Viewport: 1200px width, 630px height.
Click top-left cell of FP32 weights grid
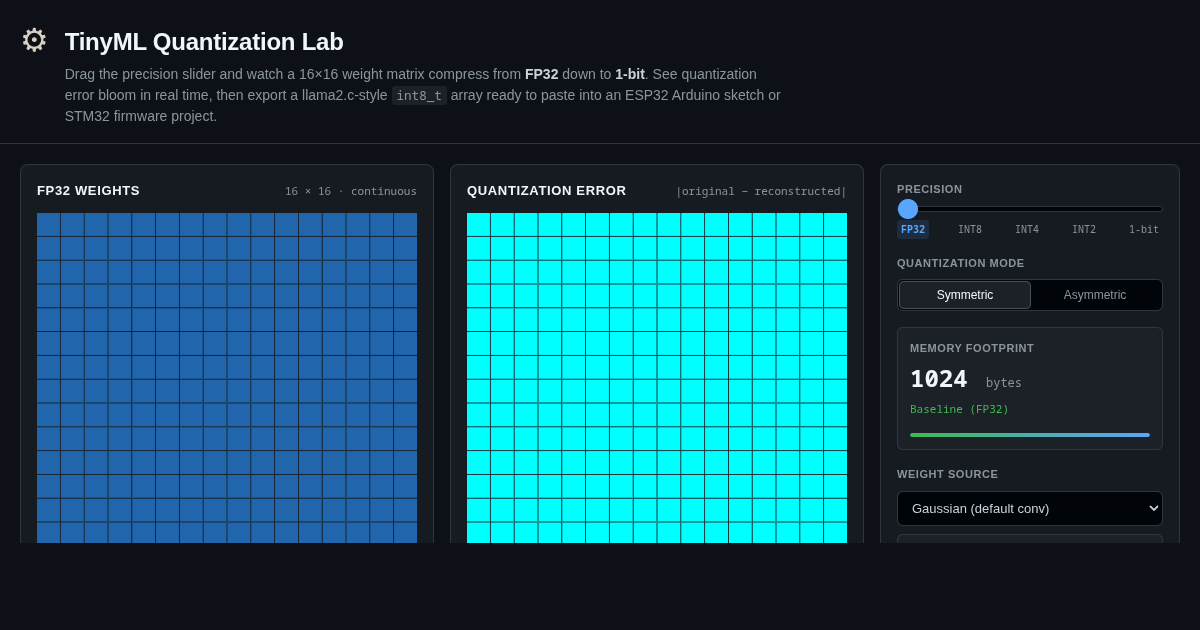click(x=49, y=225)
